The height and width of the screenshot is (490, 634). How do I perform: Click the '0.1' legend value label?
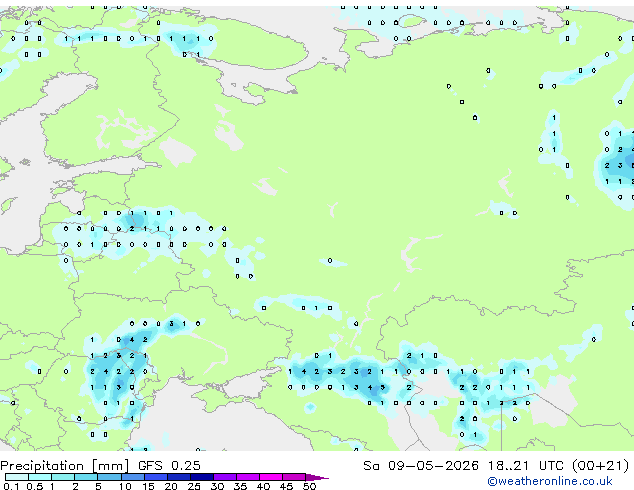11,486
